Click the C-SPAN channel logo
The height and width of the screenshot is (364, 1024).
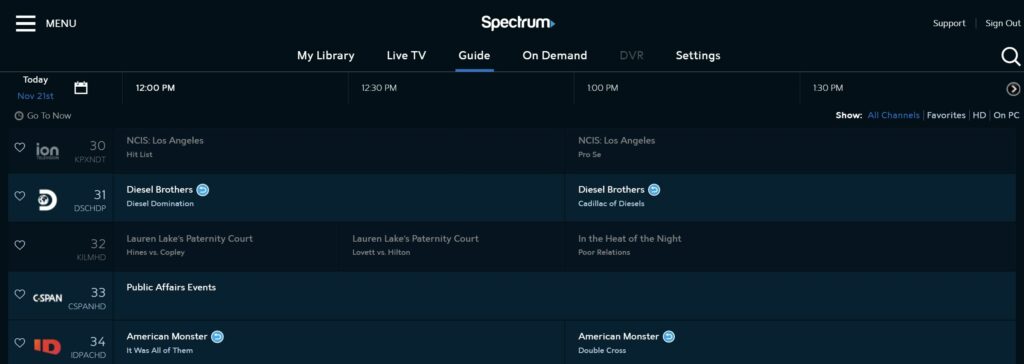pyautogui.click(x=48, y=297)
